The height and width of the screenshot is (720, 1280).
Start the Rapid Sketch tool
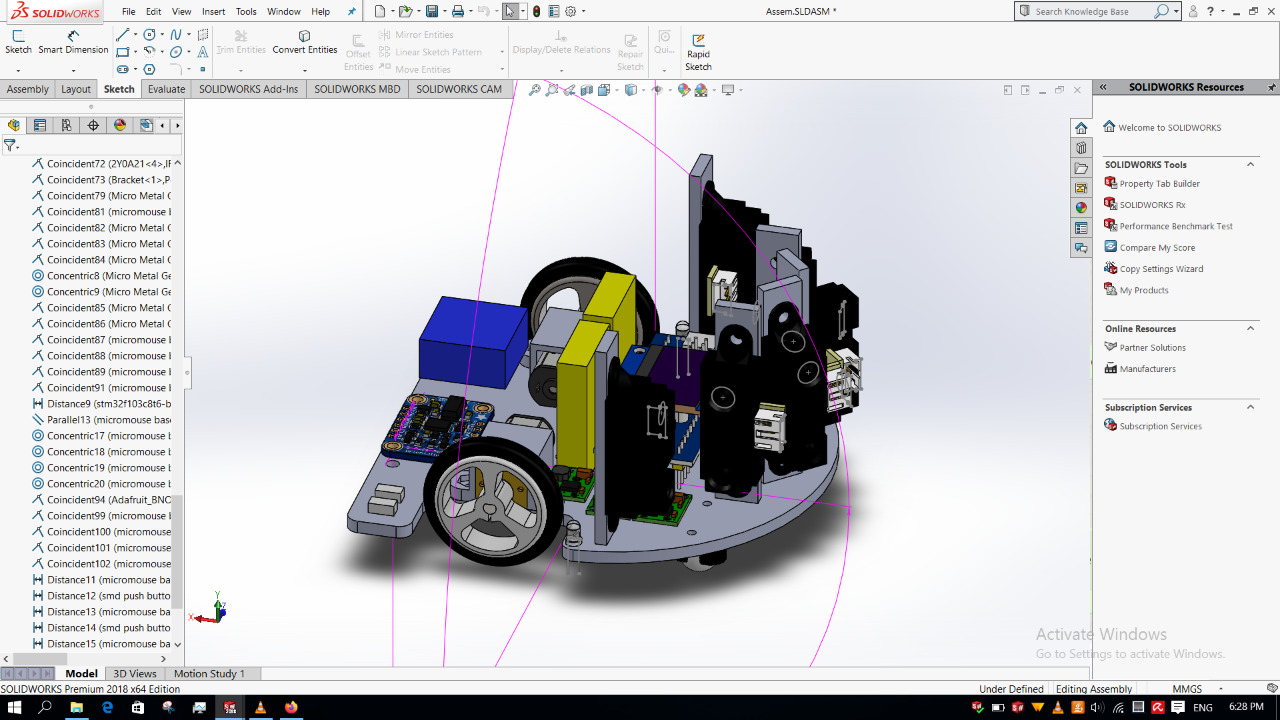pyautogui.click(x=698, y=51)
